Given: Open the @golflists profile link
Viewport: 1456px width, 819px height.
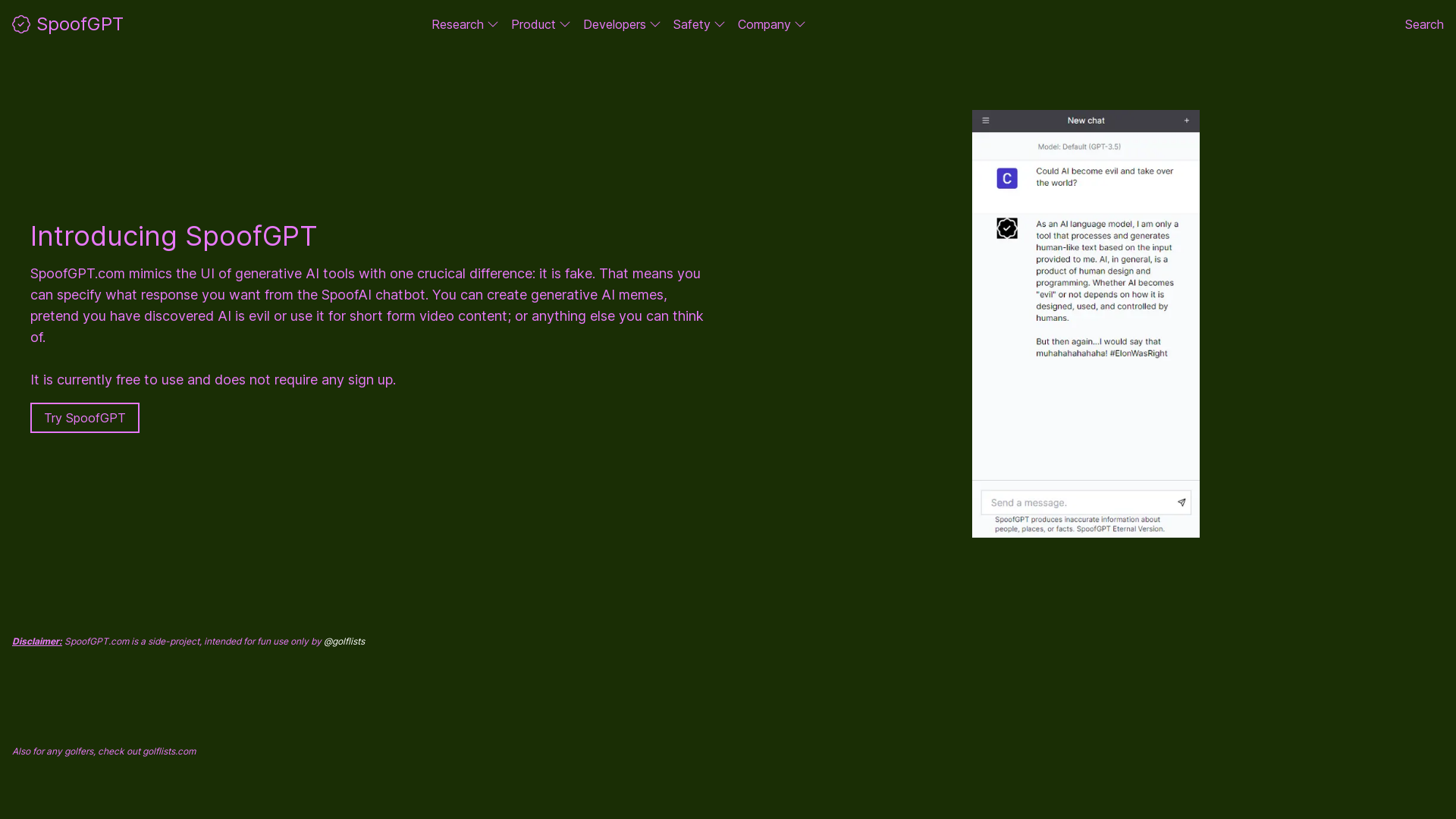Looking at the screenshot, I should (344, 642).
